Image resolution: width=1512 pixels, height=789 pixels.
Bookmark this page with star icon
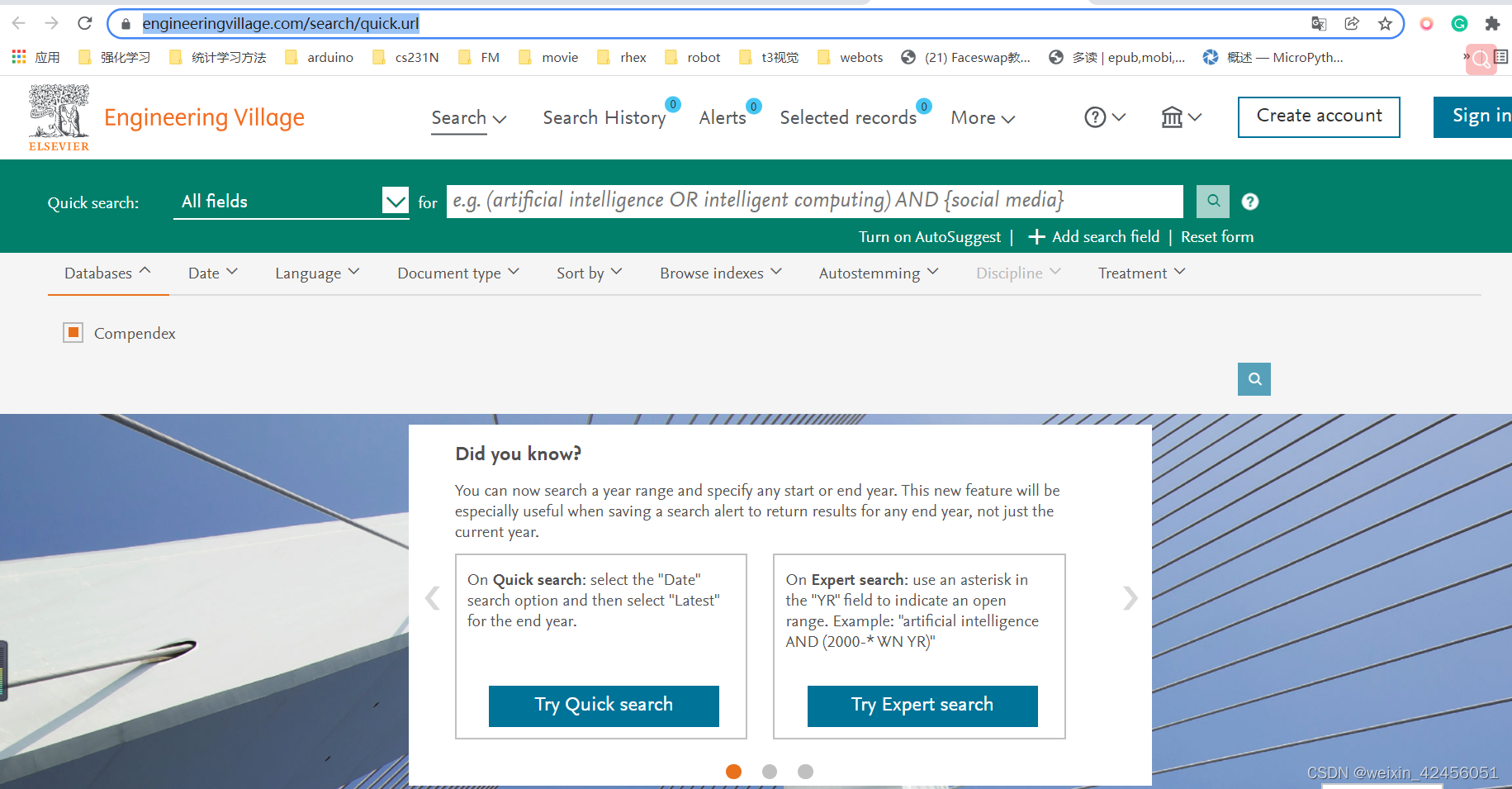pyautogui.click(x=1385, y=23)
